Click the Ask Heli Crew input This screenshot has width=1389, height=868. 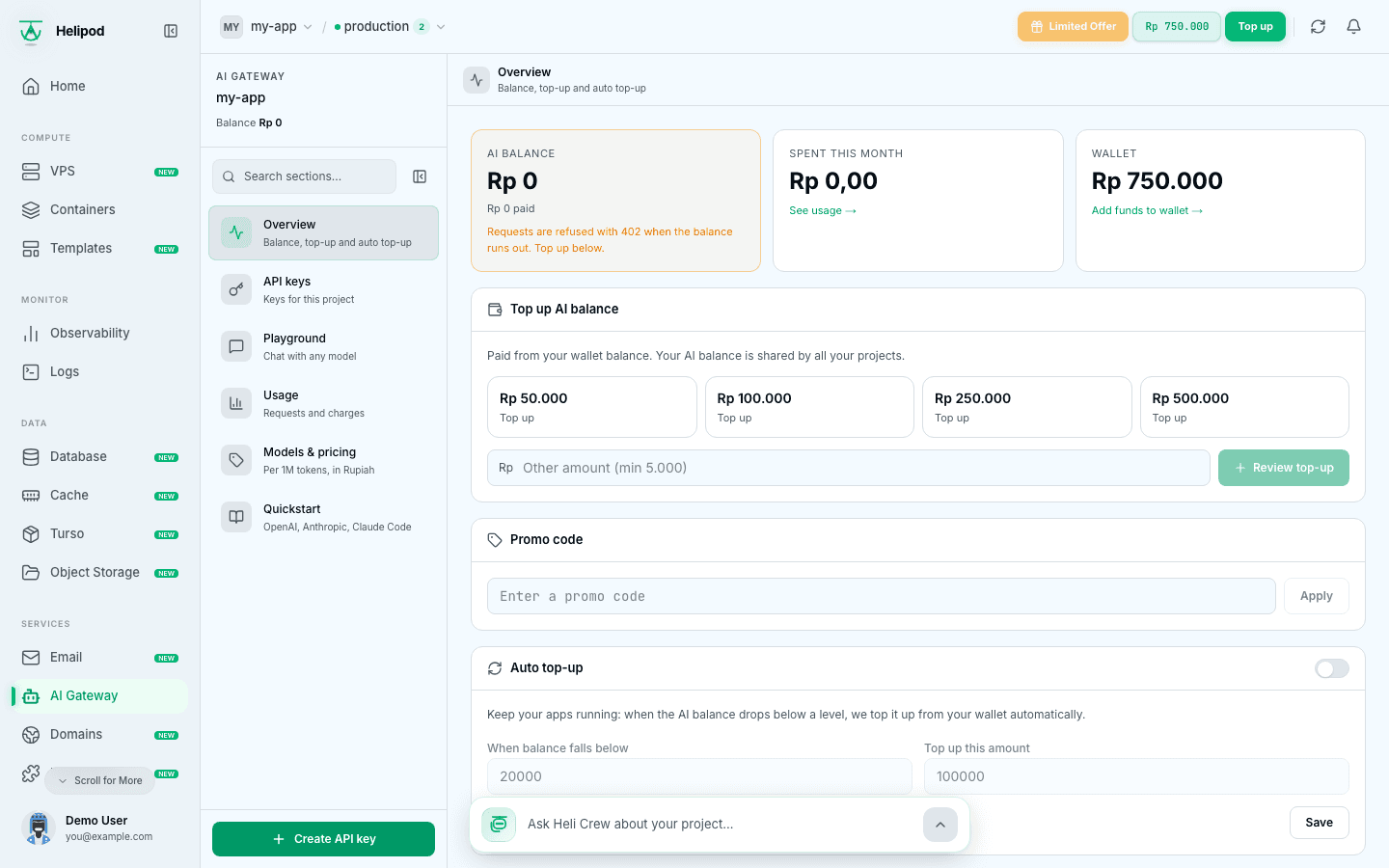coord(720,824)
